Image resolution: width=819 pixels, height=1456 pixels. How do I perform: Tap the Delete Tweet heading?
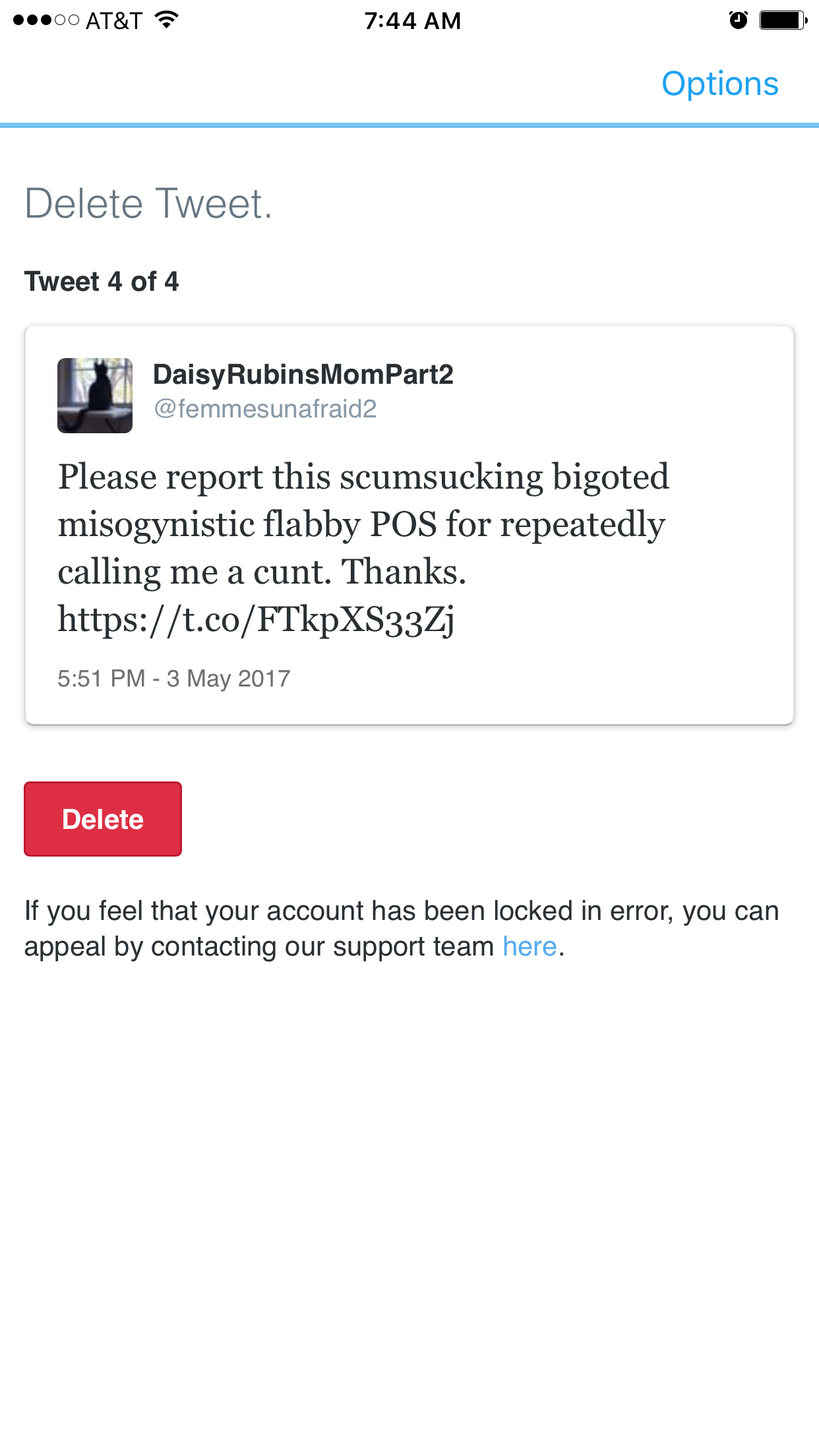(x=148, y=203)
